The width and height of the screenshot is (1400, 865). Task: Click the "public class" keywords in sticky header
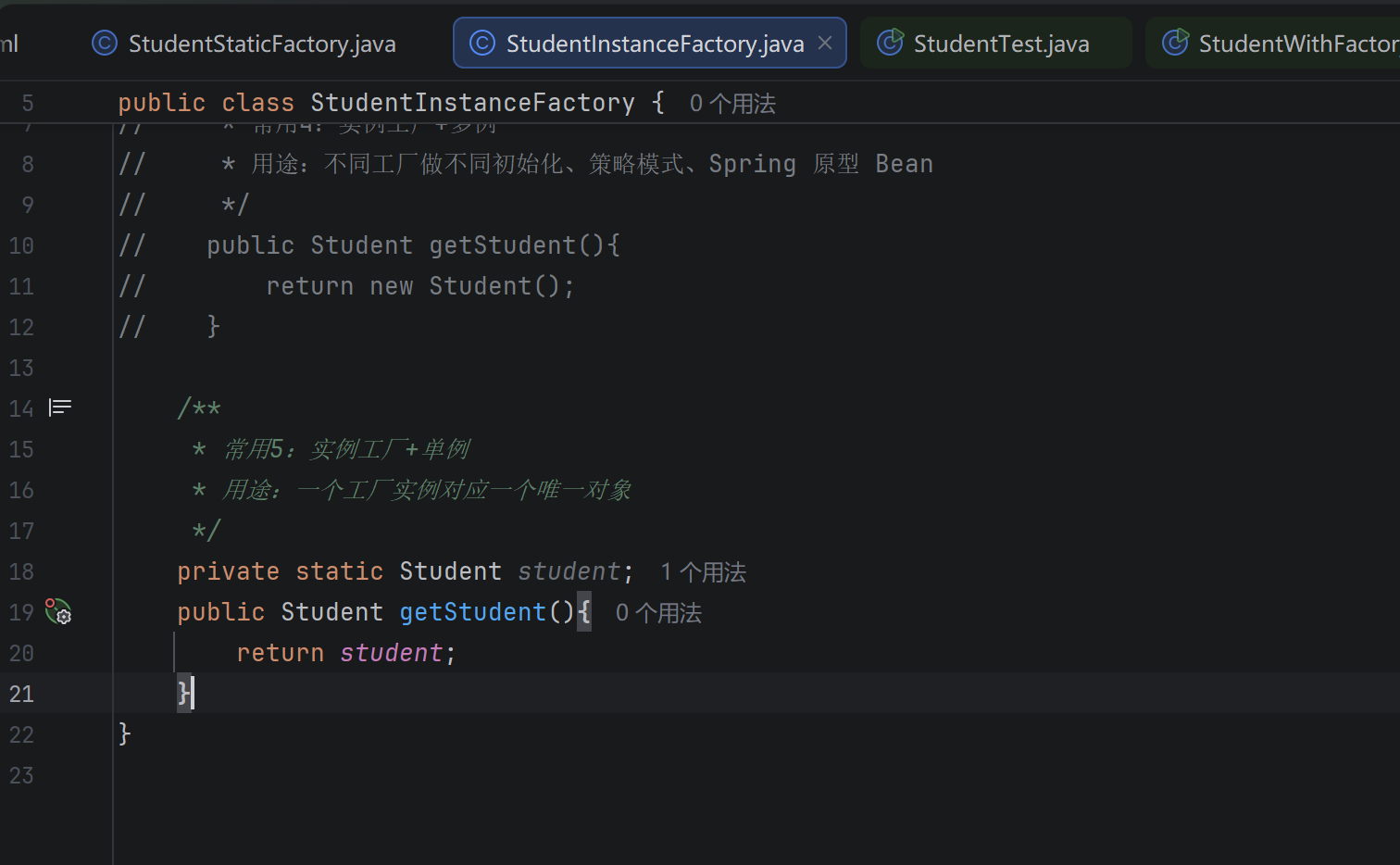click(x=206, y=103)
